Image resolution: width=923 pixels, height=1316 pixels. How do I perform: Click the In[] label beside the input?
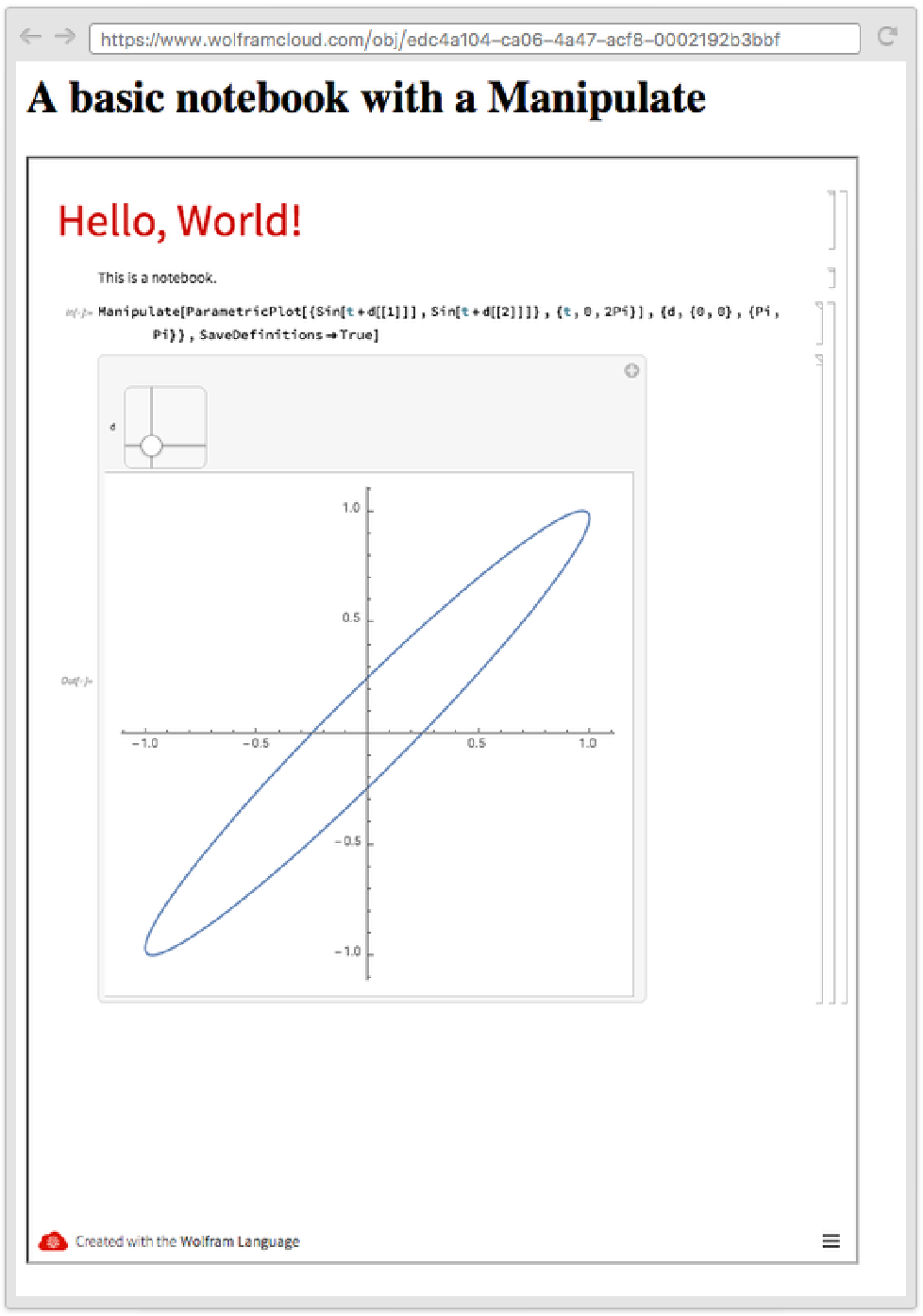[78, 312]
